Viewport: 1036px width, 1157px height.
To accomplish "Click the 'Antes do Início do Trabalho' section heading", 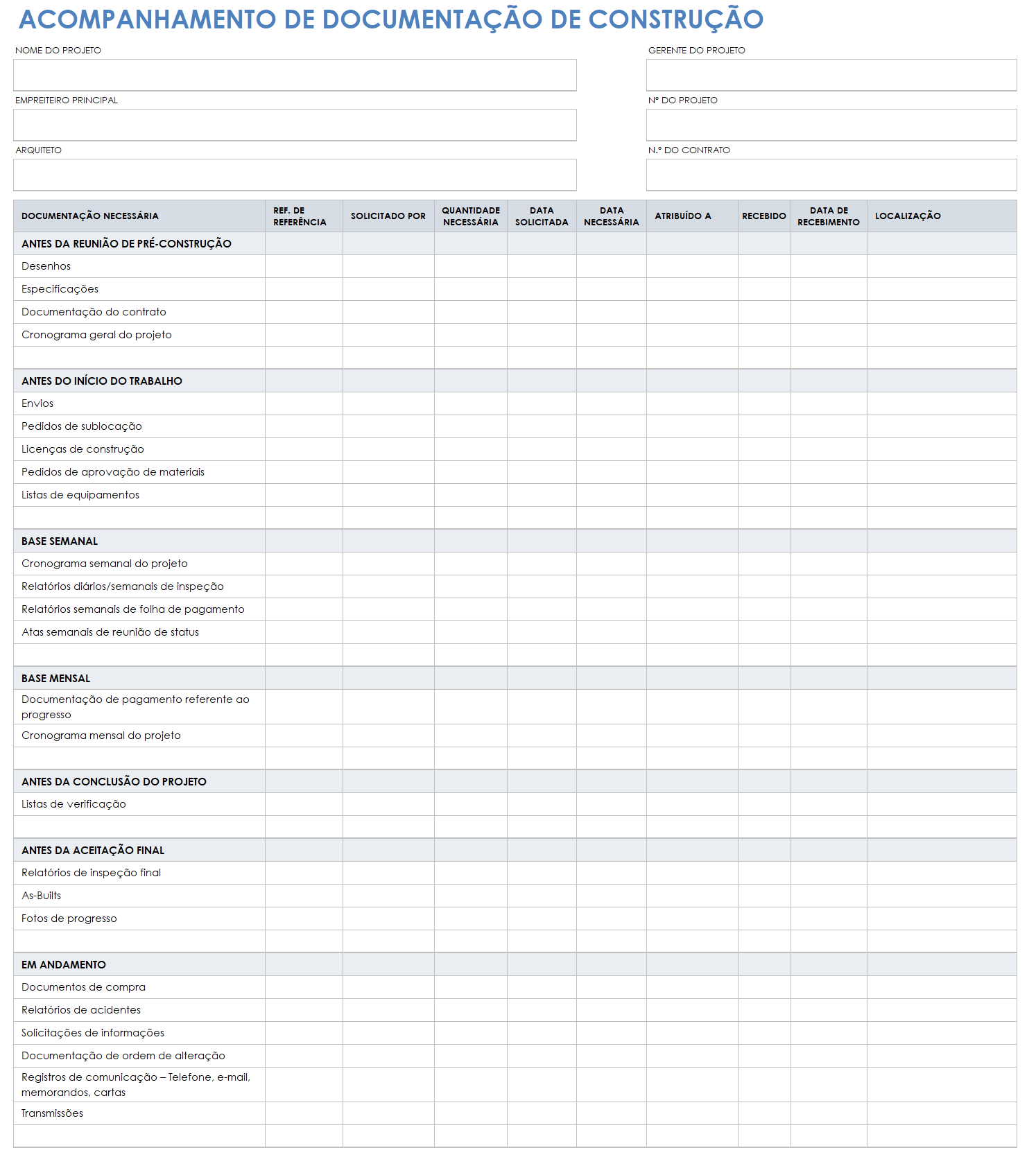I will pyautogui.click(x=102, y=381).
